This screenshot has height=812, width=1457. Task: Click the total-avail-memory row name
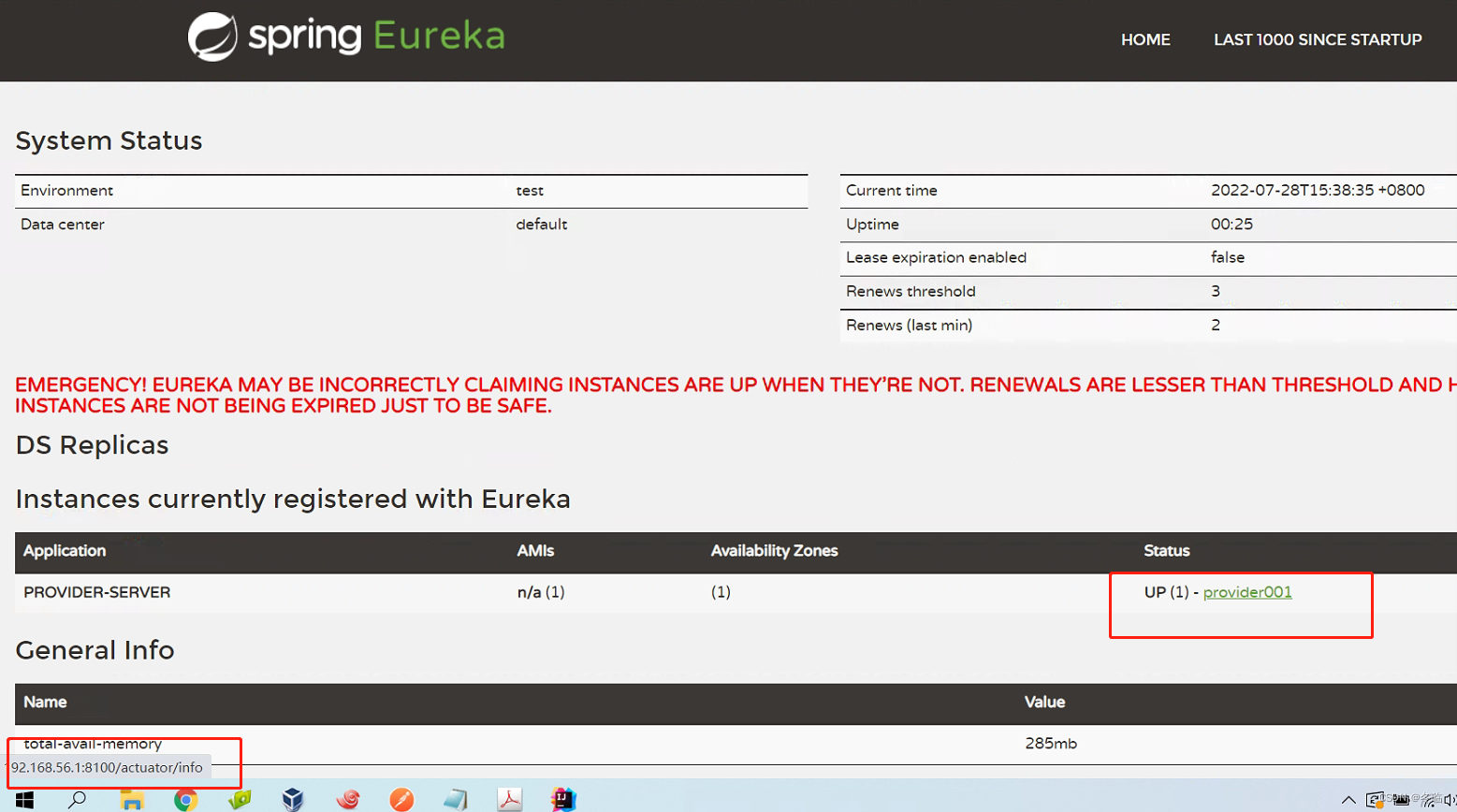(x=93, y=744)
